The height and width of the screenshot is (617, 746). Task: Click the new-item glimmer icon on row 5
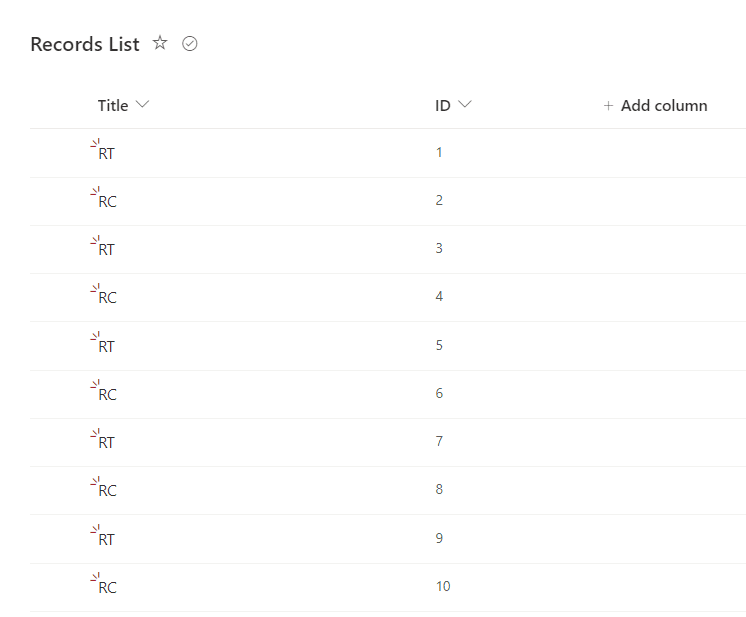[95, 338]
